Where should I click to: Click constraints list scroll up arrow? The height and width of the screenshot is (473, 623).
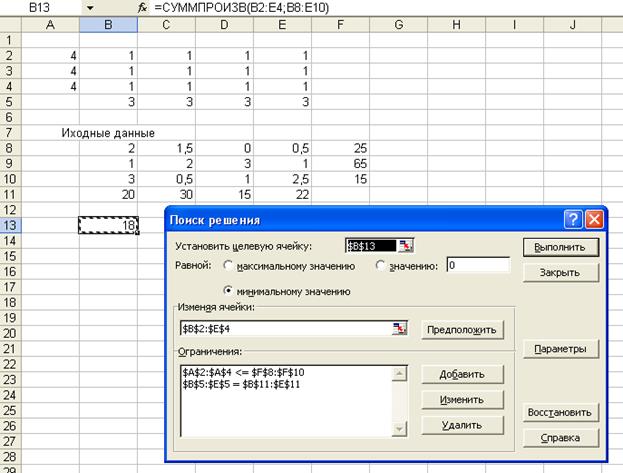399,373
